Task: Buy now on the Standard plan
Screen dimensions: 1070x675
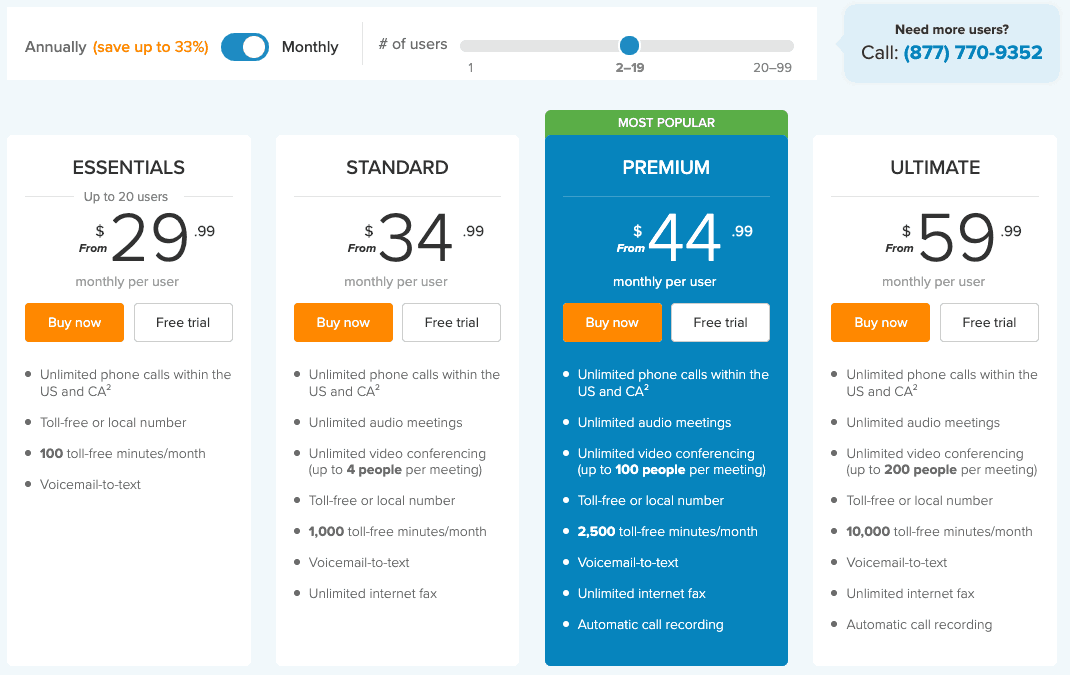Action: point(343,322)
